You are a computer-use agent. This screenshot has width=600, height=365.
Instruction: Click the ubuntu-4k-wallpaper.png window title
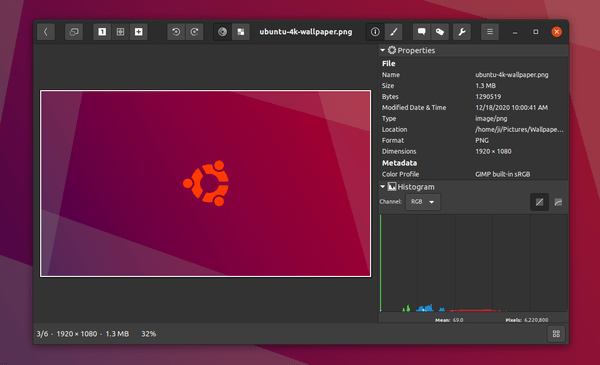[306, 32]
